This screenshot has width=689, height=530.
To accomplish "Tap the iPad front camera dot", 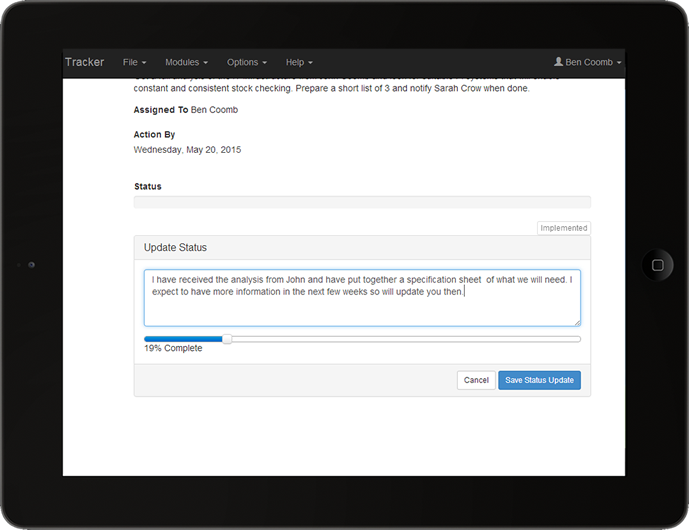I will point(32,265).
